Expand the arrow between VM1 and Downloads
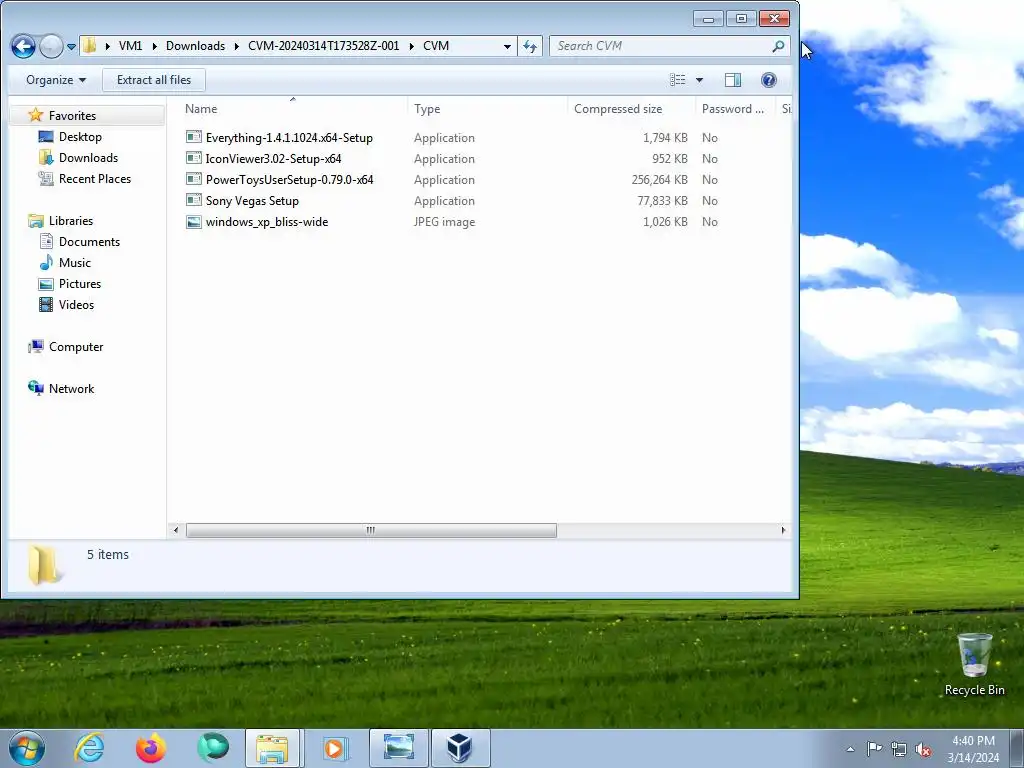The height and width of the screenshot is (768, 1024). point(155,46)
